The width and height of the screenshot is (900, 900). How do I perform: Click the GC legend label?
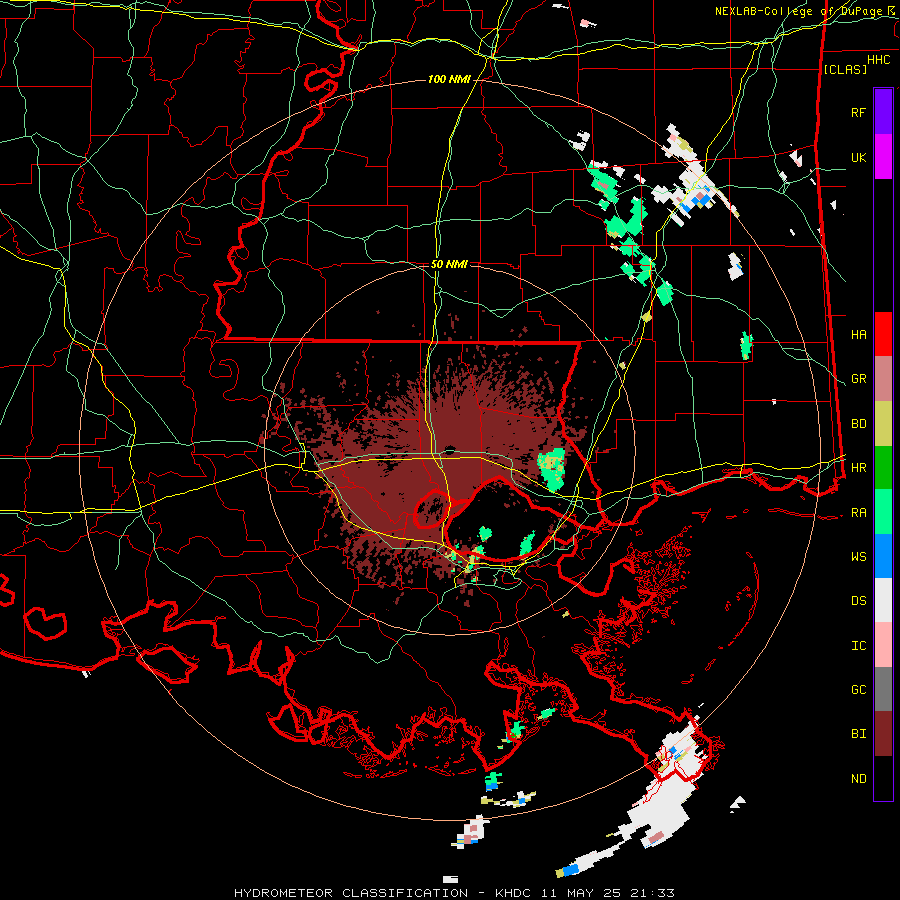pos(858,689)
